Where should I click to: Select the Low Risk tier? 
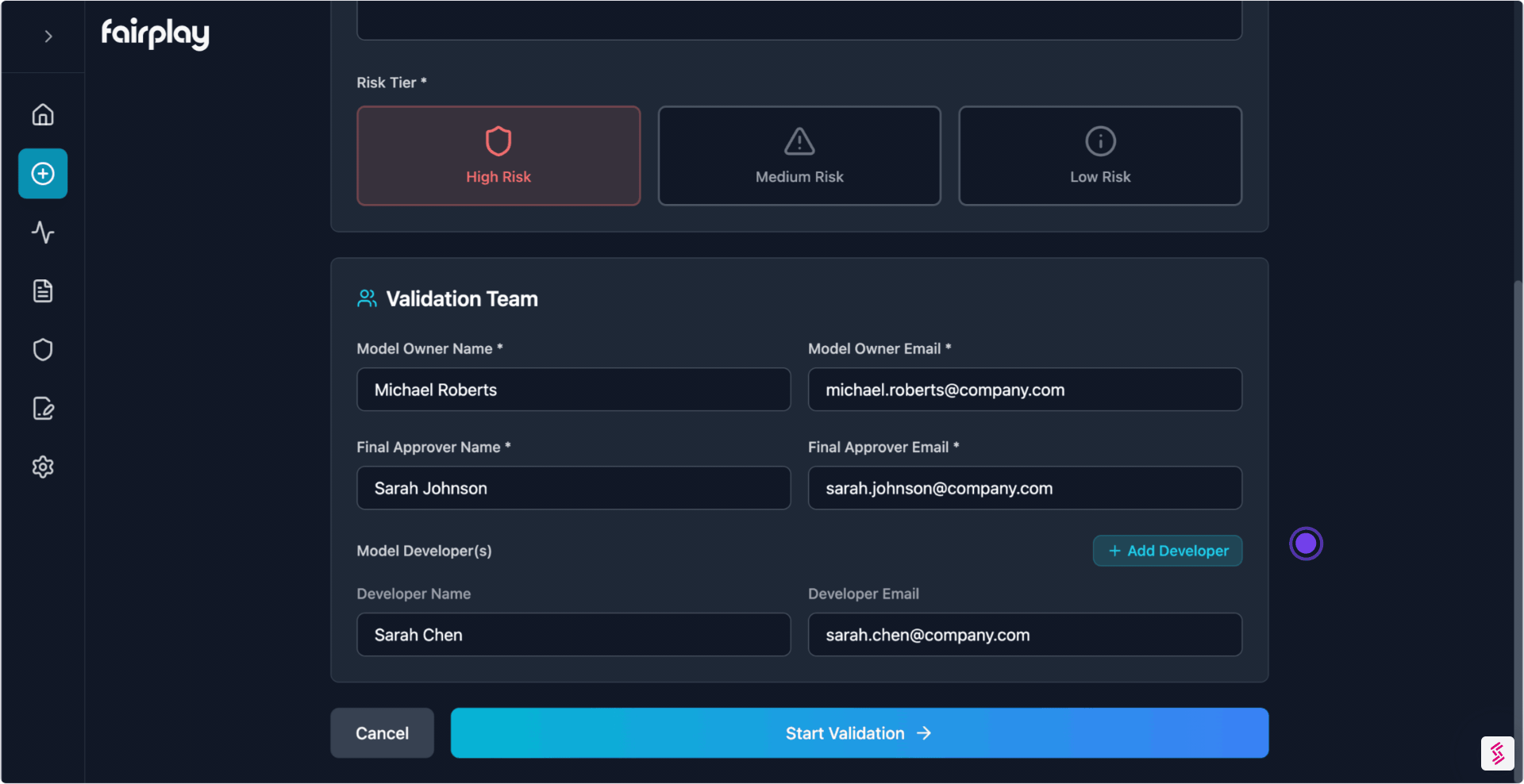[x=1100, y=156]
